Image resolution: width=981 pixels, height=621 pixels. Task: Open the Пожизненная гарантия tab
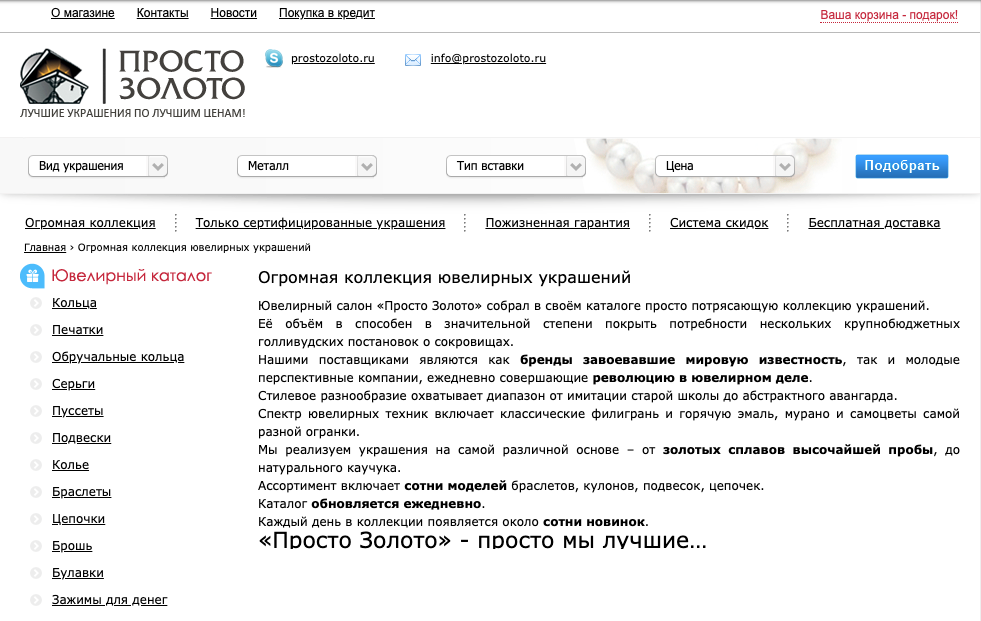pyautogui.click(x=557, y=223)
